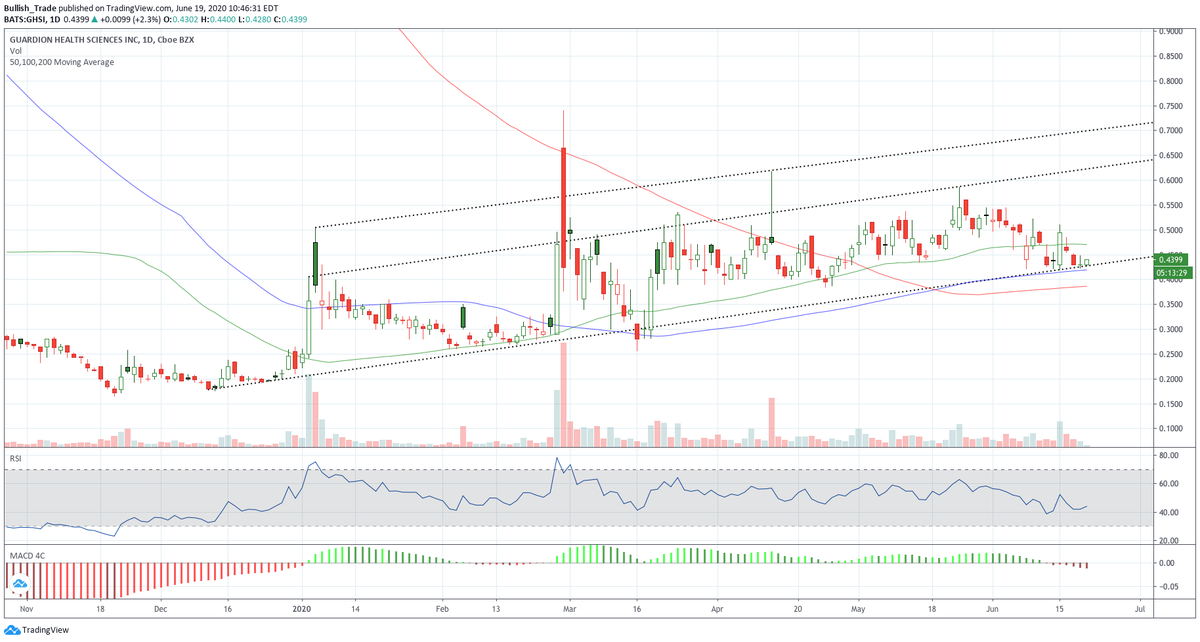Click the -0.05 MACD scale value
The height and width of the screenshot is (642, 1200).
coord(1167,587)
